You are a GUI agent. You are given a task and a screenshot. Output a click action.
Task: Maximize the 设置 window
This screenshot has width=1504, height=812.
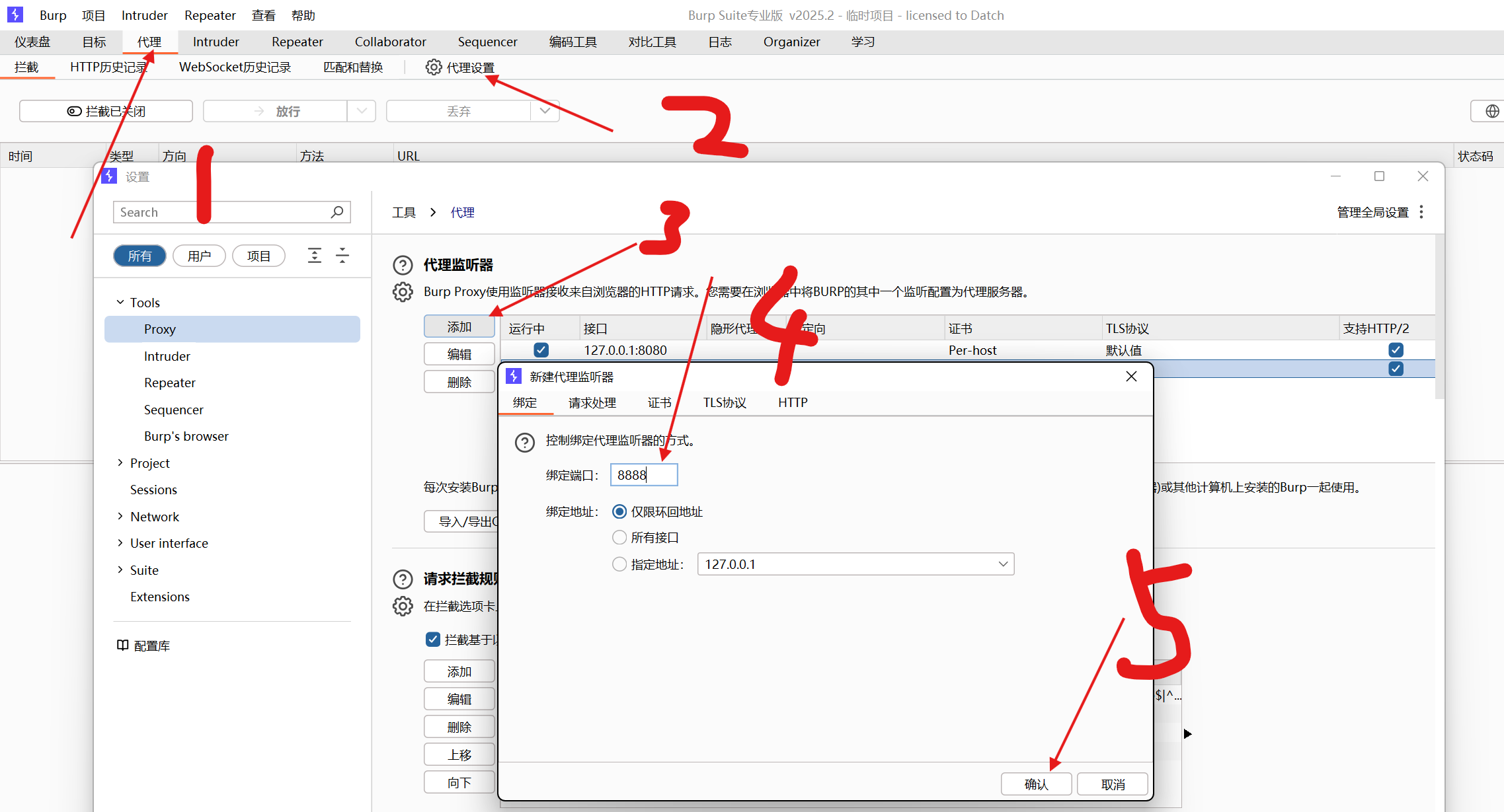pyautogui.click(x=1379, y=176)
